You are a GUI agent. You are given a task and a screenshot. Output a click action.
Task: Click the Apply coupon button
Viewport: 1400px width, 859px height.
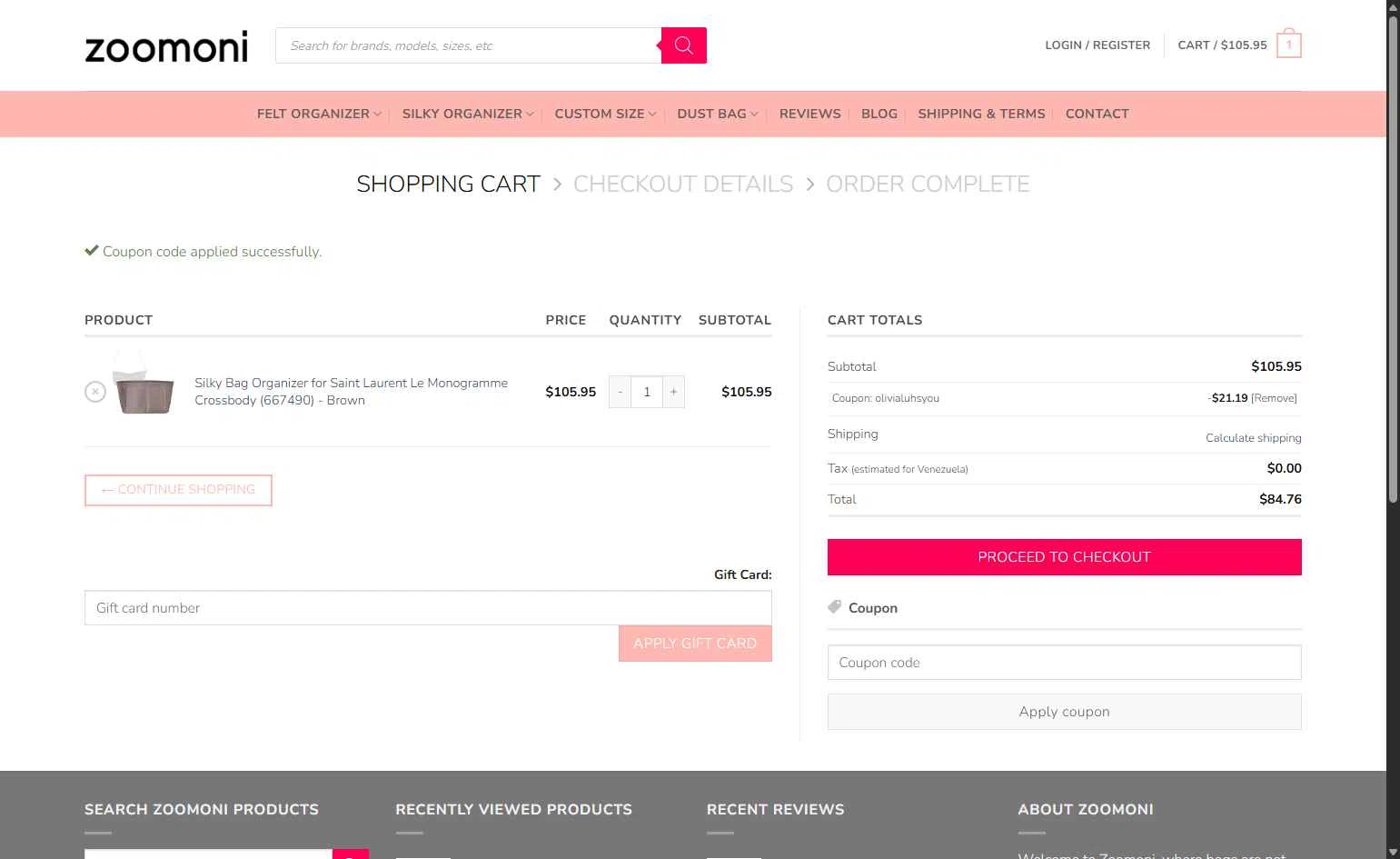coord(1064,712)
